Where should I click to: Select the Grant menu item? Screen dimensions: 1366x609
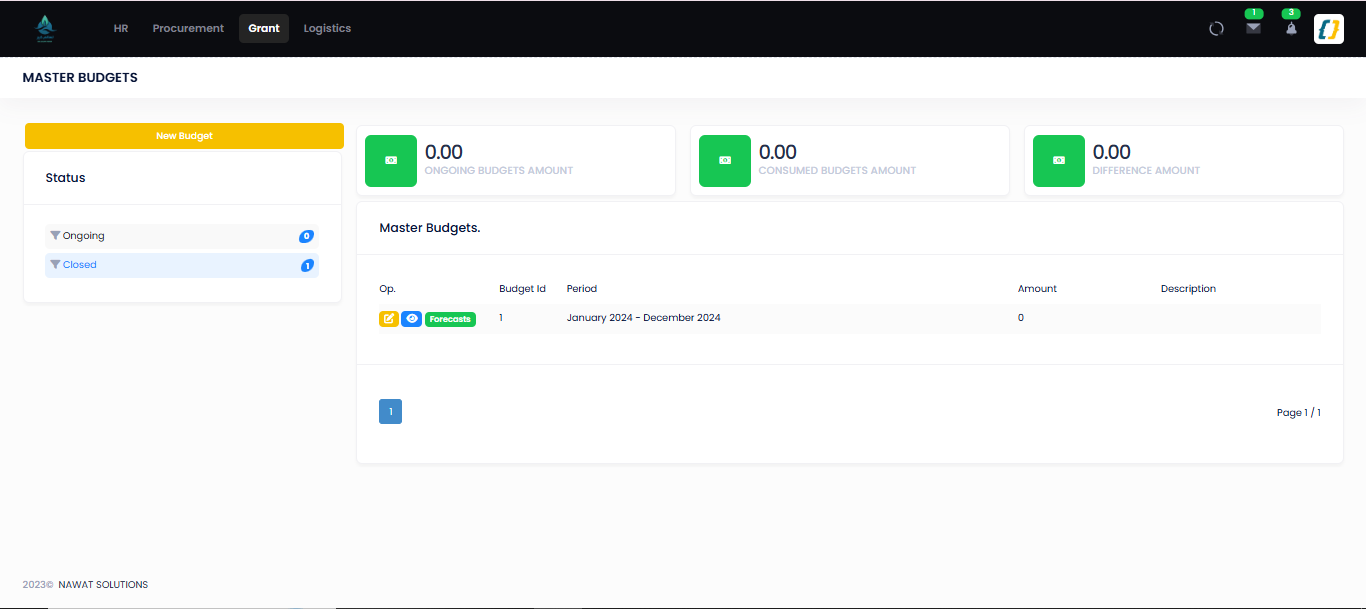264,28
